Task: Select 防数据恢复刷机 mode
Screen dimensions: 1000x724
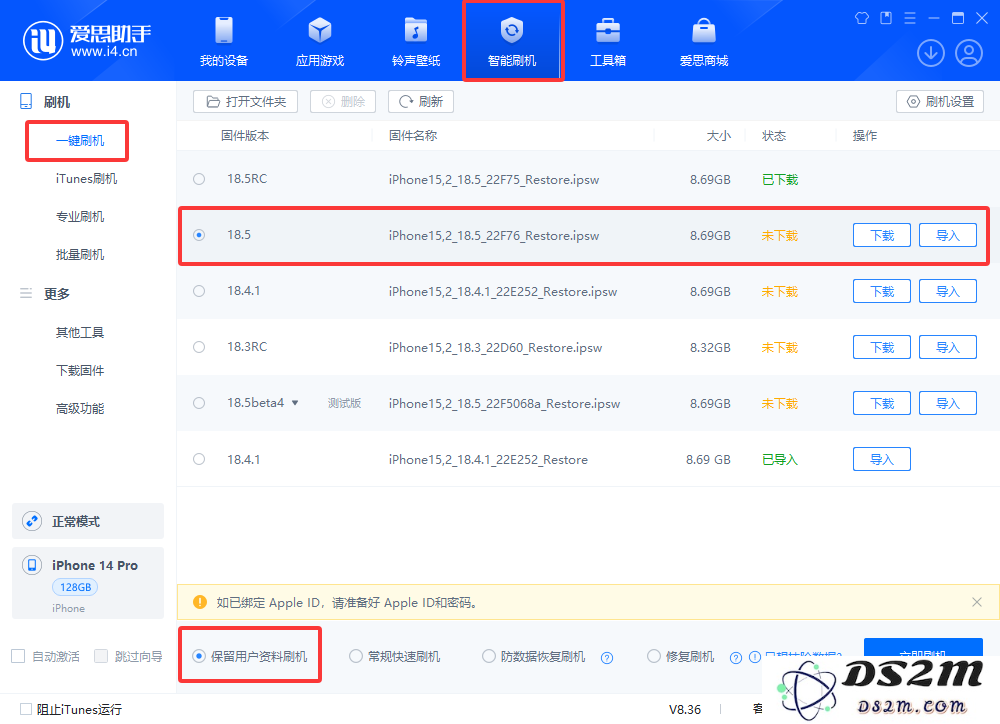Action: [534, 656]
